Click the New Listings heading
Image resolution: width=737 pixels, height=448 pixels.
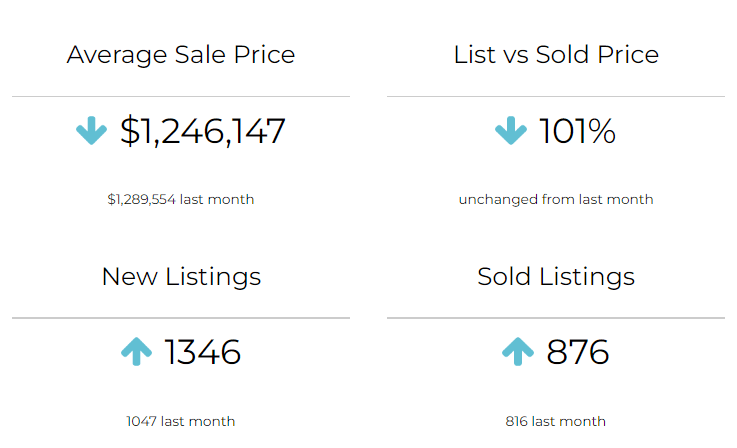point(181,276)
